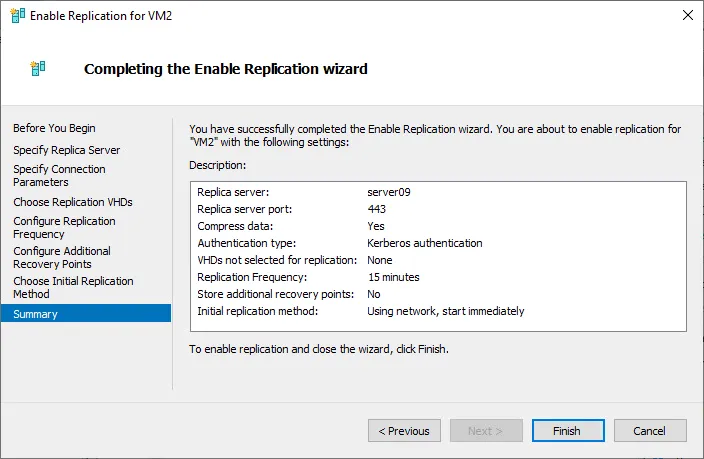Click the disabled Next button
This screenshot has width=704, height=459.
(486, 431)
